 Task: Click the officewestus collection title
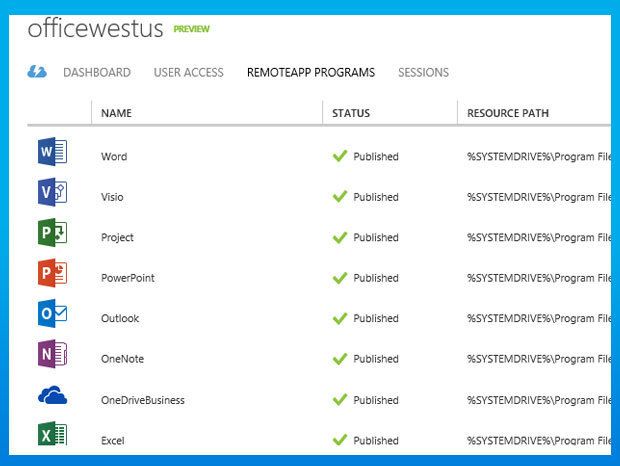coord(95,28)
